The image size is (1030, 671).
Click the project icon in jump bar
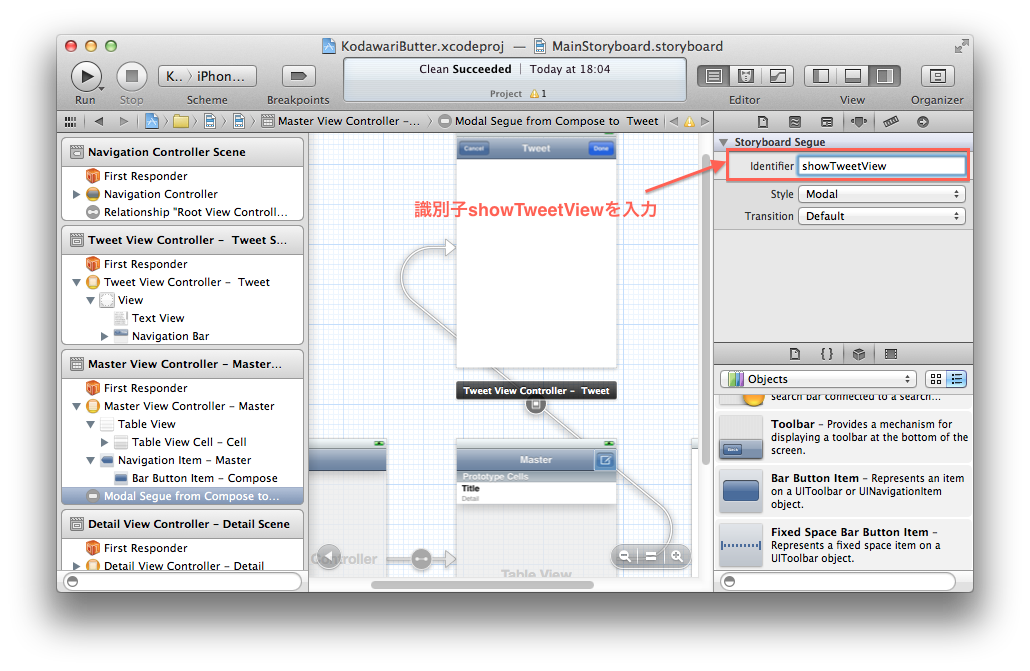[x=152, y=121]
